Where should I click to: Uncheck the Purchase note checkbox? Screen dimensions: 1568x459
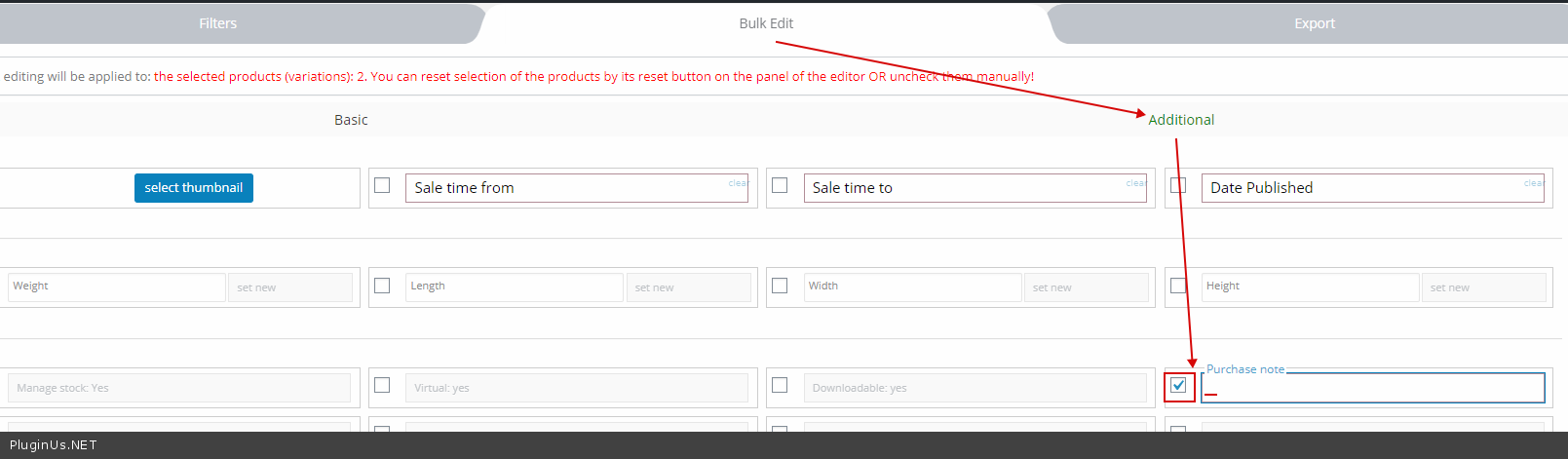pos(1178,385)
